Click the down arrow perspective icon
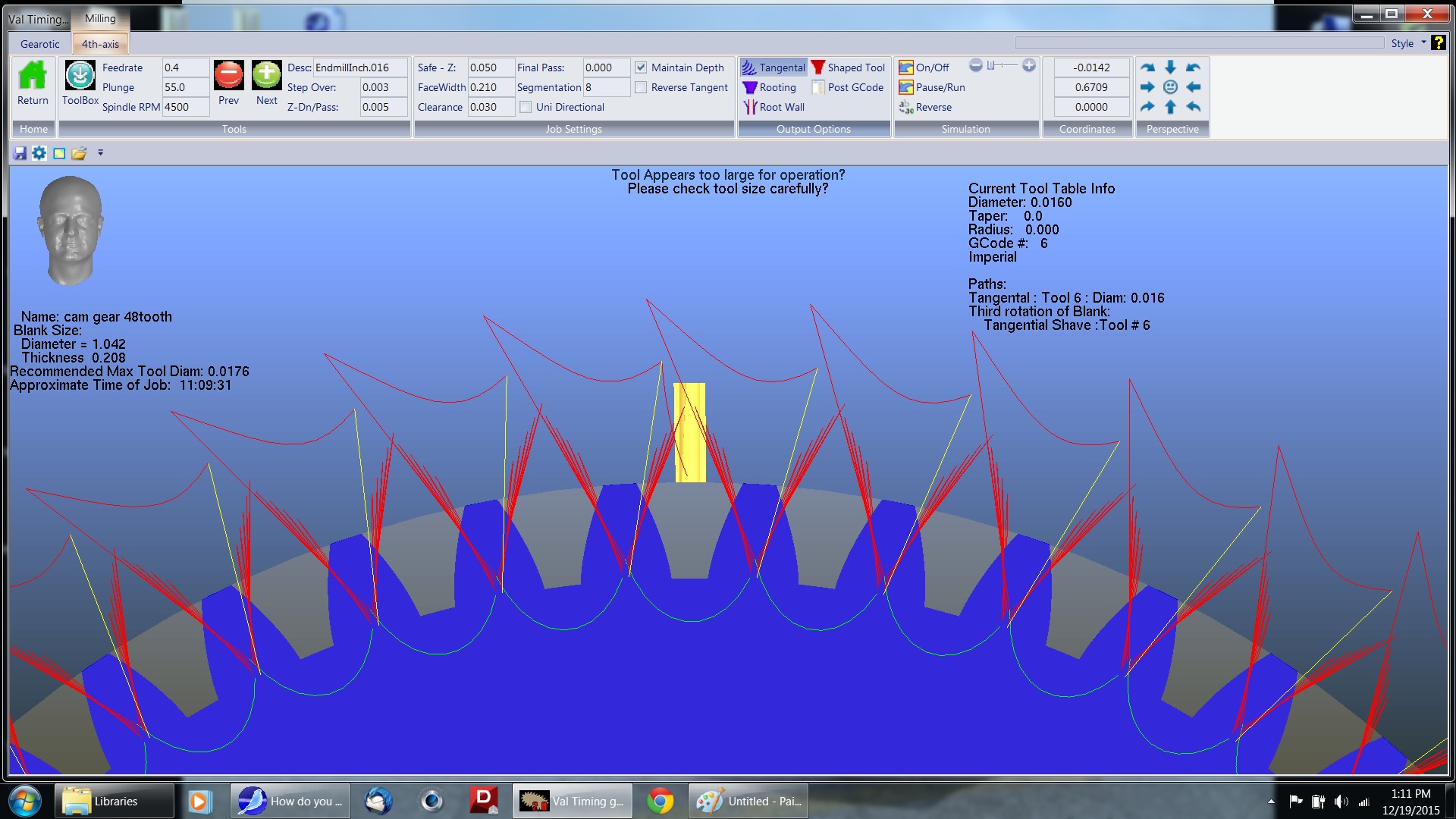Image resolution: width=1456 pixels, height=819 pixels. coord(1170,67)
